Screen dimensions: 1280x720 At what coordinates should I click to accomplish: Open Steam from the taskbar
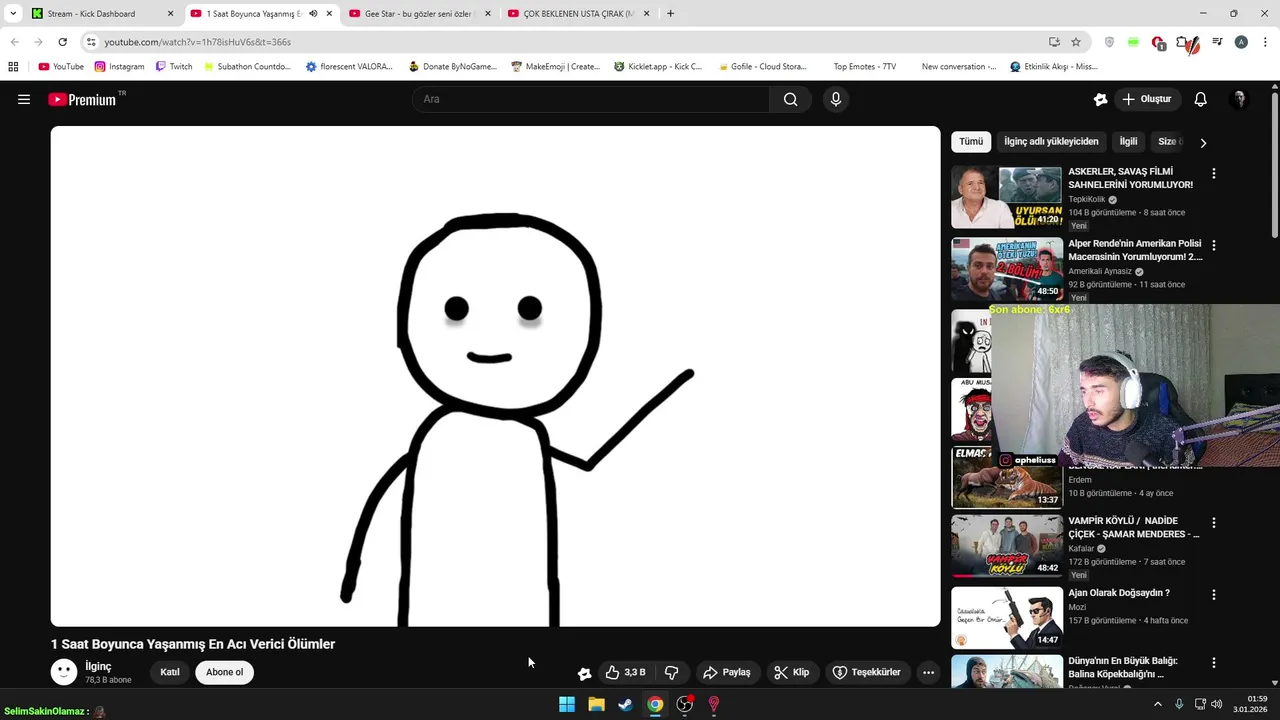pyautogui.click(x=625, y=704)
